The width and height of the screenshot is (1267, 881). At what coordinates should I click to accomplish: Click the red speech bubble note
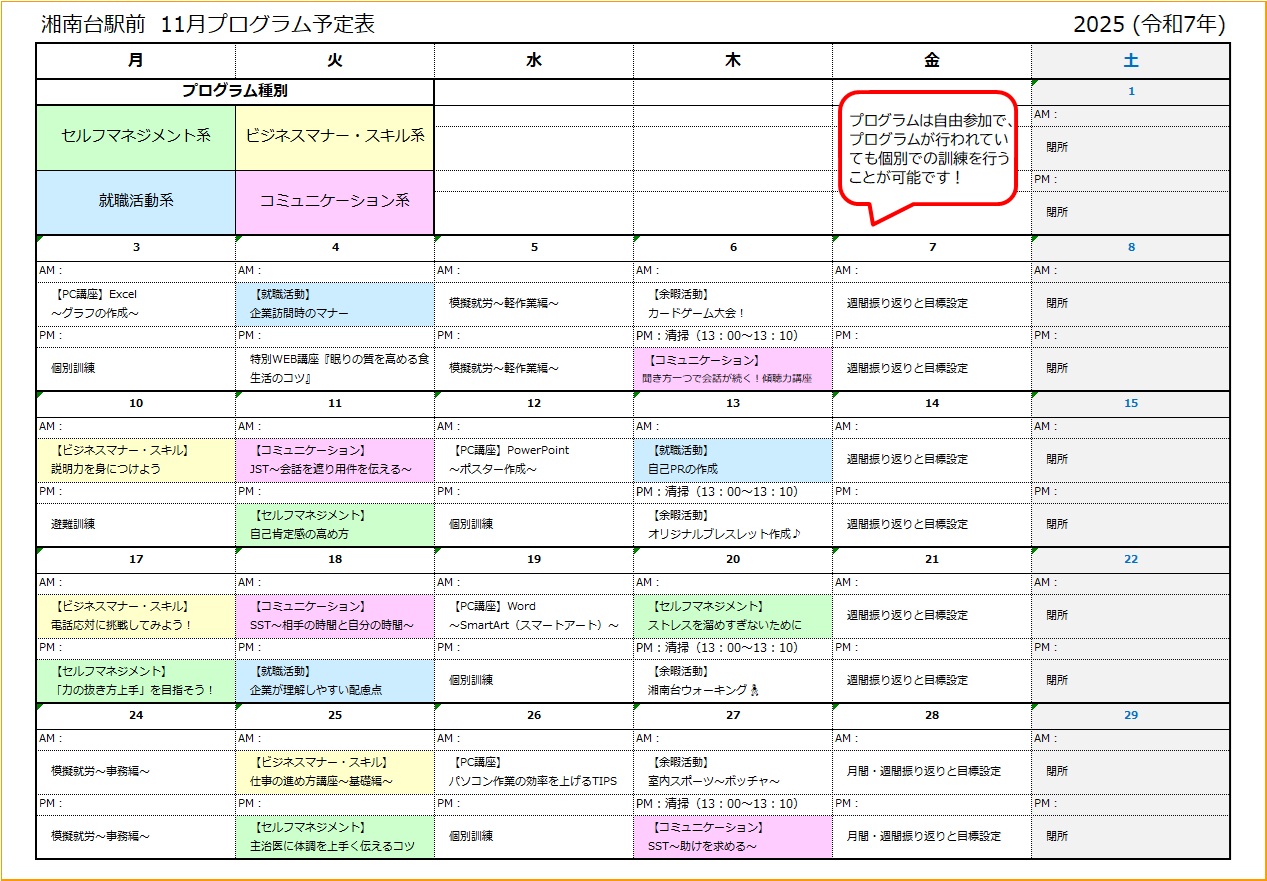click(x=929, y=149)
